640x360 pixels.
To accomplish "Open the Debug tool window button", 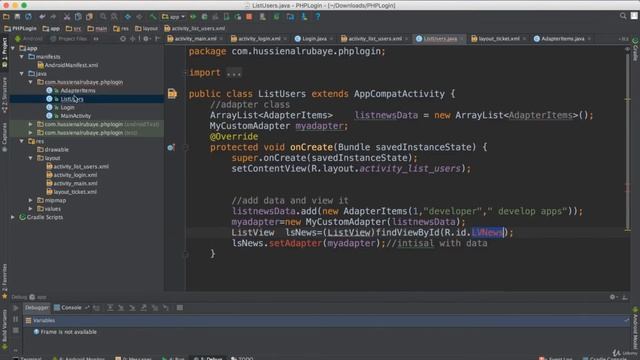I will point(208,358).
